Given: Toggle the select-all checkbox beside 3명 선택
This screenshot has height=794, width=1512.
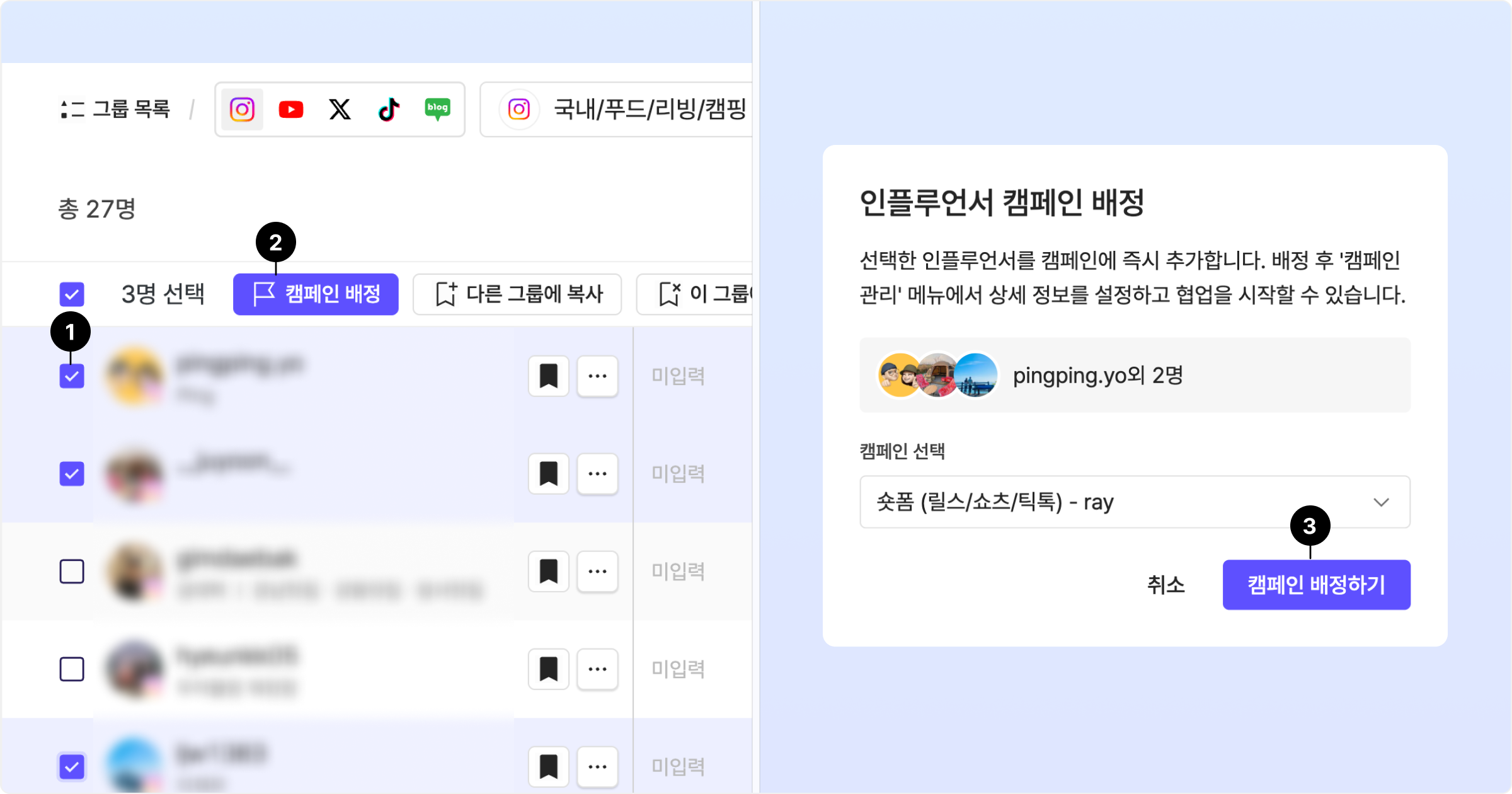Looking at the screenshot, I should pyautogui.click(x=72, y=294).
